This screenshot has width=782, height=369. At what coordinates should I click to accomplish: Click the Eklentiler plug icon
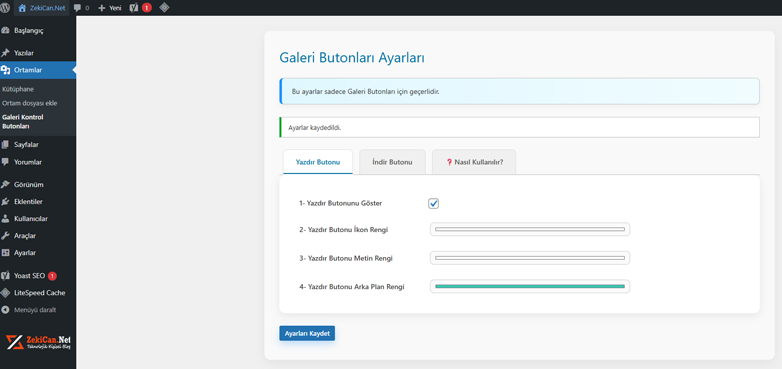pos(5,201)
